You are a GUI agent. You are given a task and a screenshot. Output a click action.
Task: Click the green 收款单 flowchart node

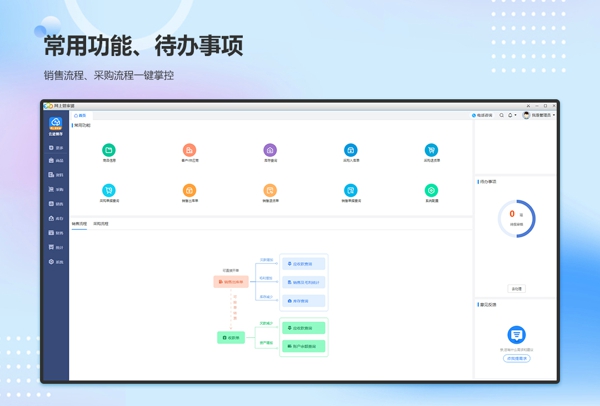(x=231, y=338)
